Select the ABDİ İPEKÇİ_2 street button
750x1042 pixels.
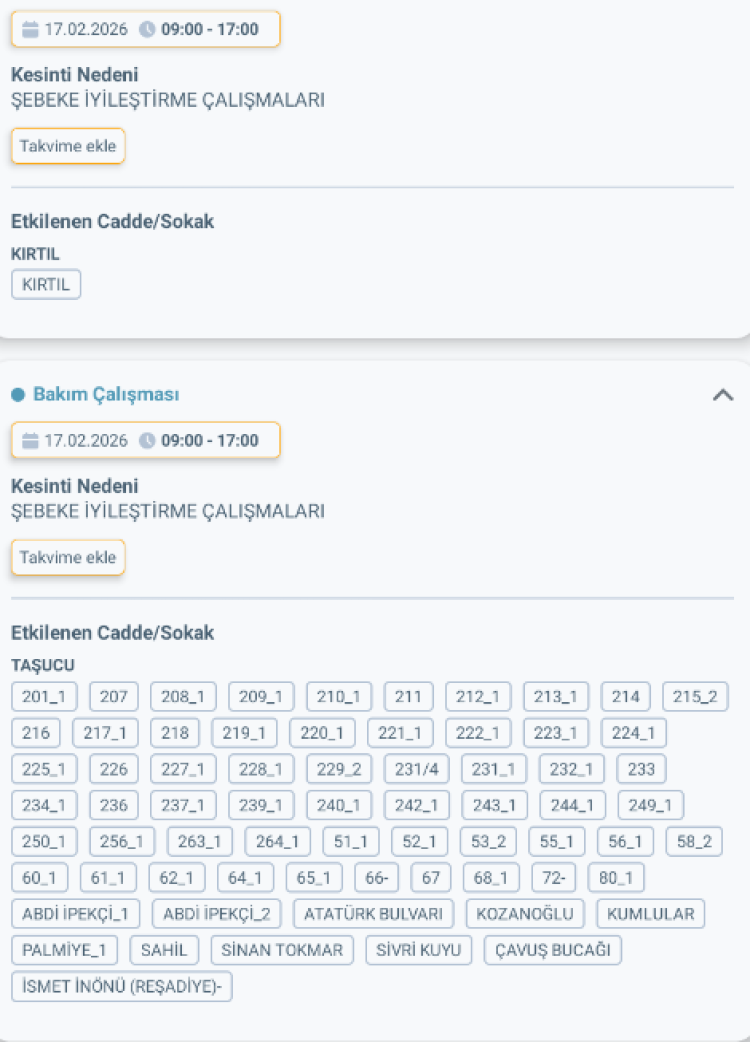coord(216,913)
